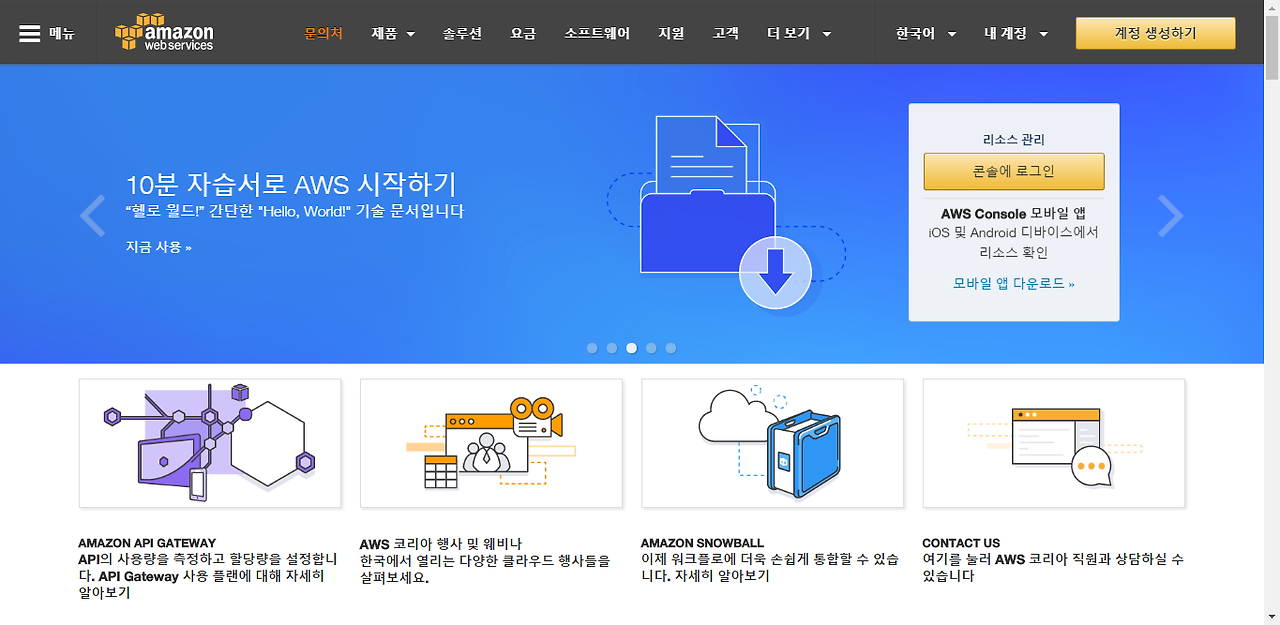Select the third carousel dot
This screenshot has width=1280, height=625.
[631, 348]
